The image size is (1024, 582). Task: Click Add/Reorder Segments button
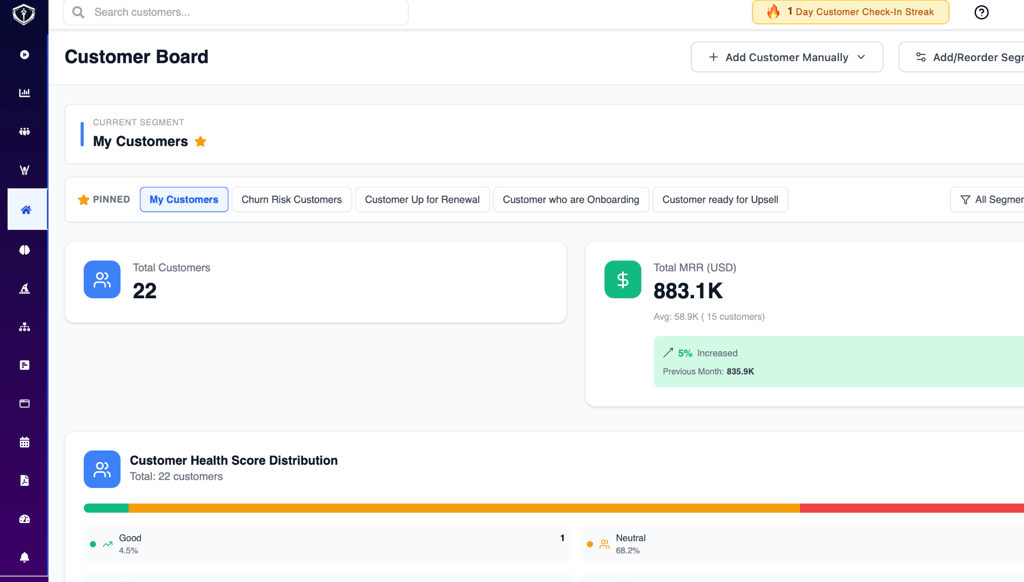pyautogui.click(x=961, y=57)
